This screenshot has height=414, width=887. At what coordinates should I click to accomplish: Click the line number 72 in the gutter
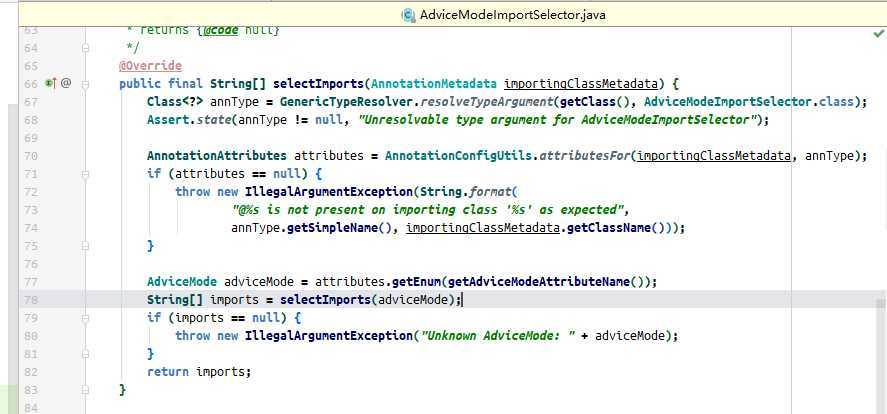coord(31,192)
